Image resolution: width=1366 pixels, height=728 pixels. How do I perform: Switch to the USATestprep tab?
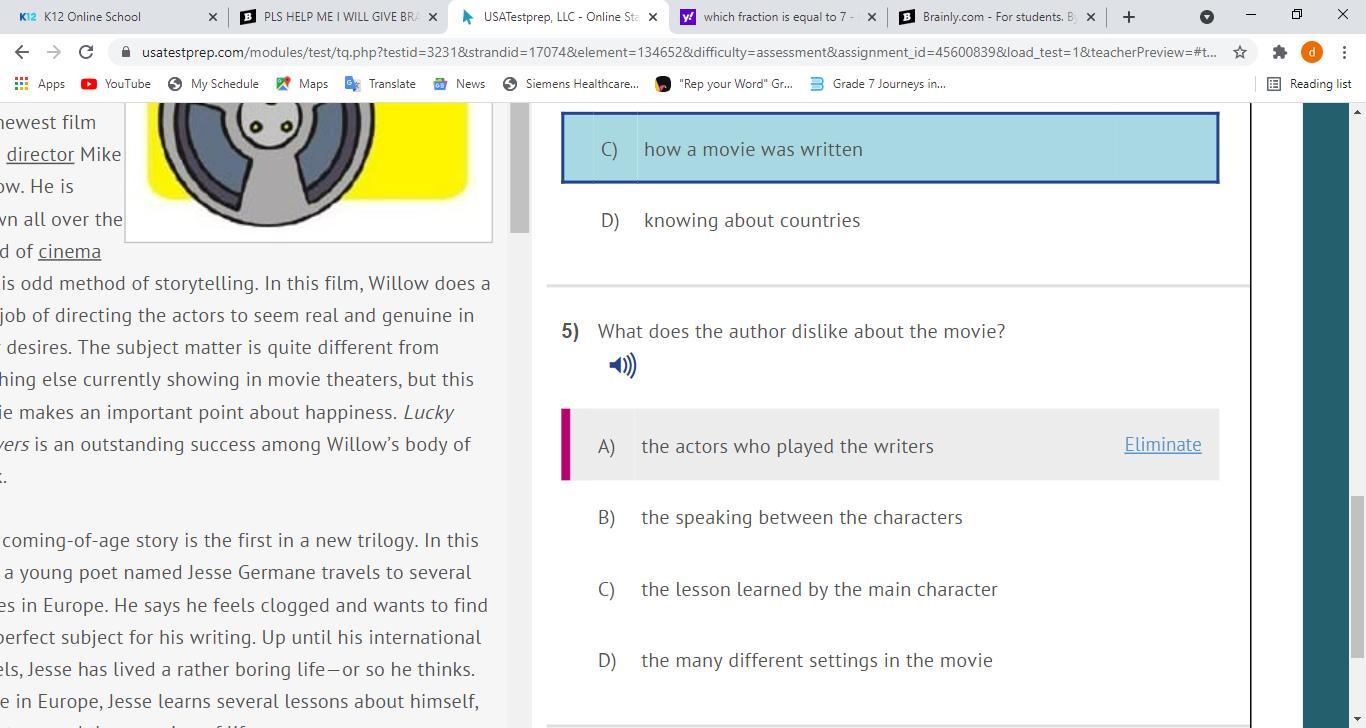point(558,17)
